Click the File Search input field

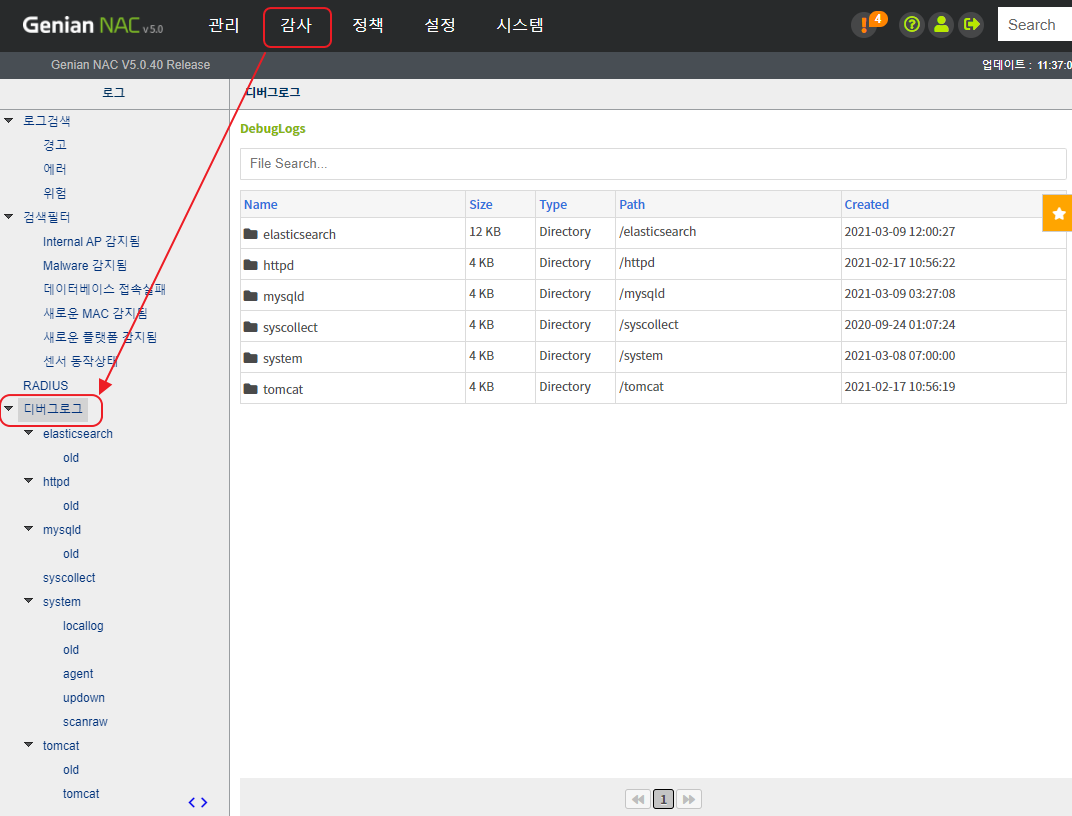[x=652, y=163]
